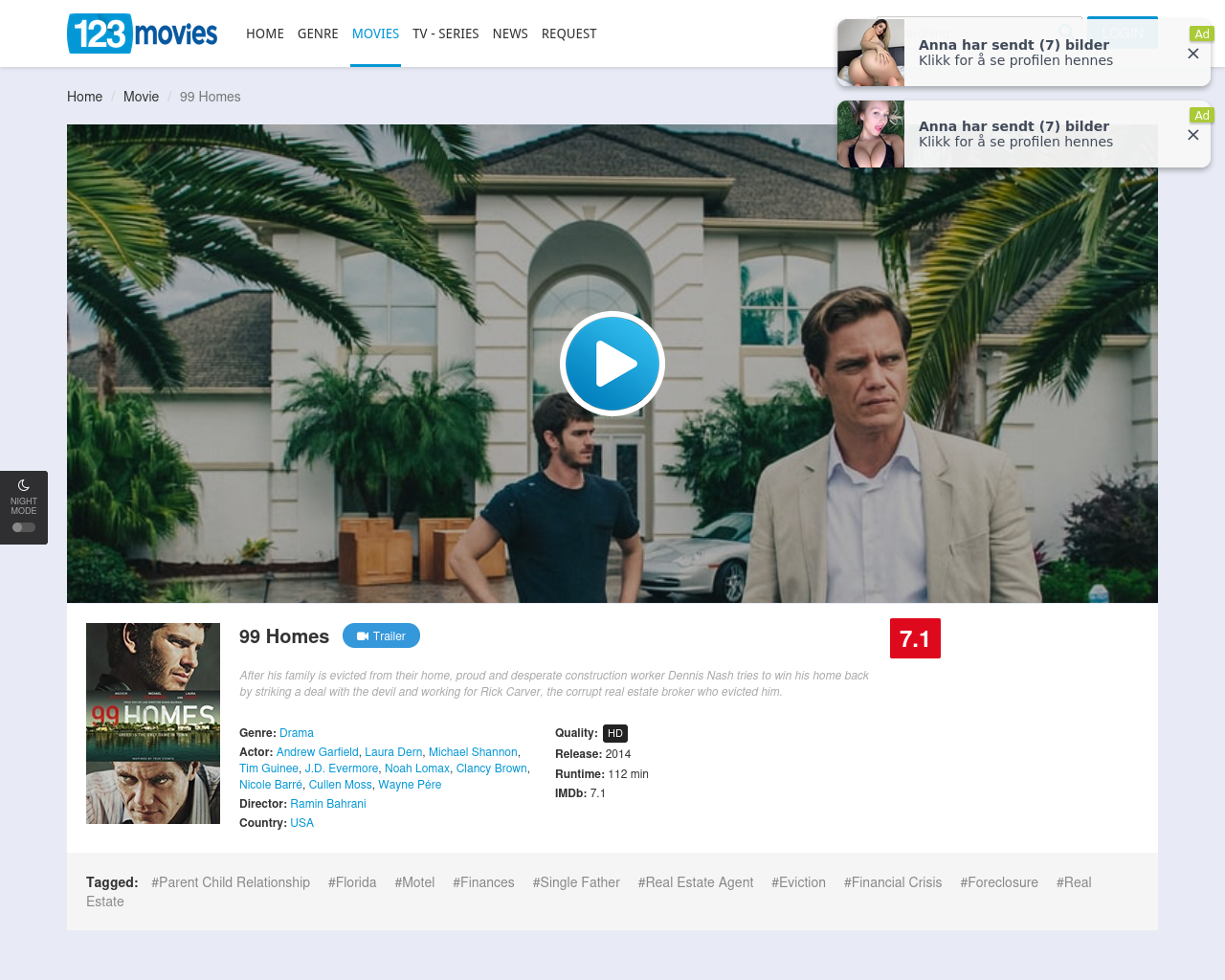The image size is (1225, 980).
Task: Close the second Anna ad notification
Action: [1192, 135]
